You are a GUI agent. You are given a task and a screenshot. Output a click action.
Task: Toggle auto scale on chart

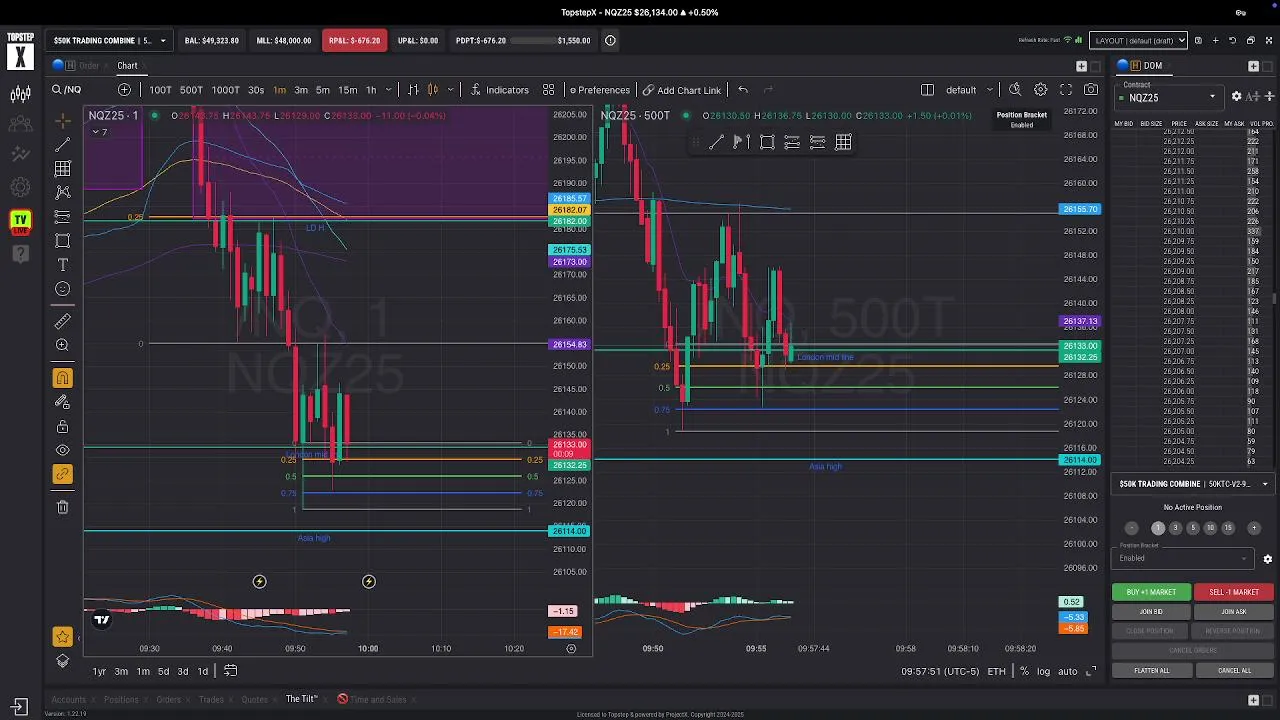(1067, 671)
